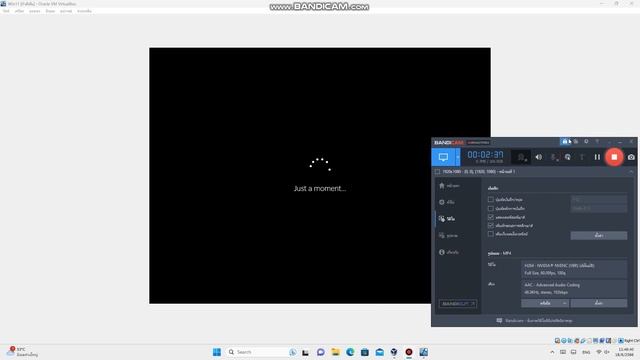Open the About tab in Bandicam sidebar
This screenshot has height=360, width=640.
pos(449,252)
